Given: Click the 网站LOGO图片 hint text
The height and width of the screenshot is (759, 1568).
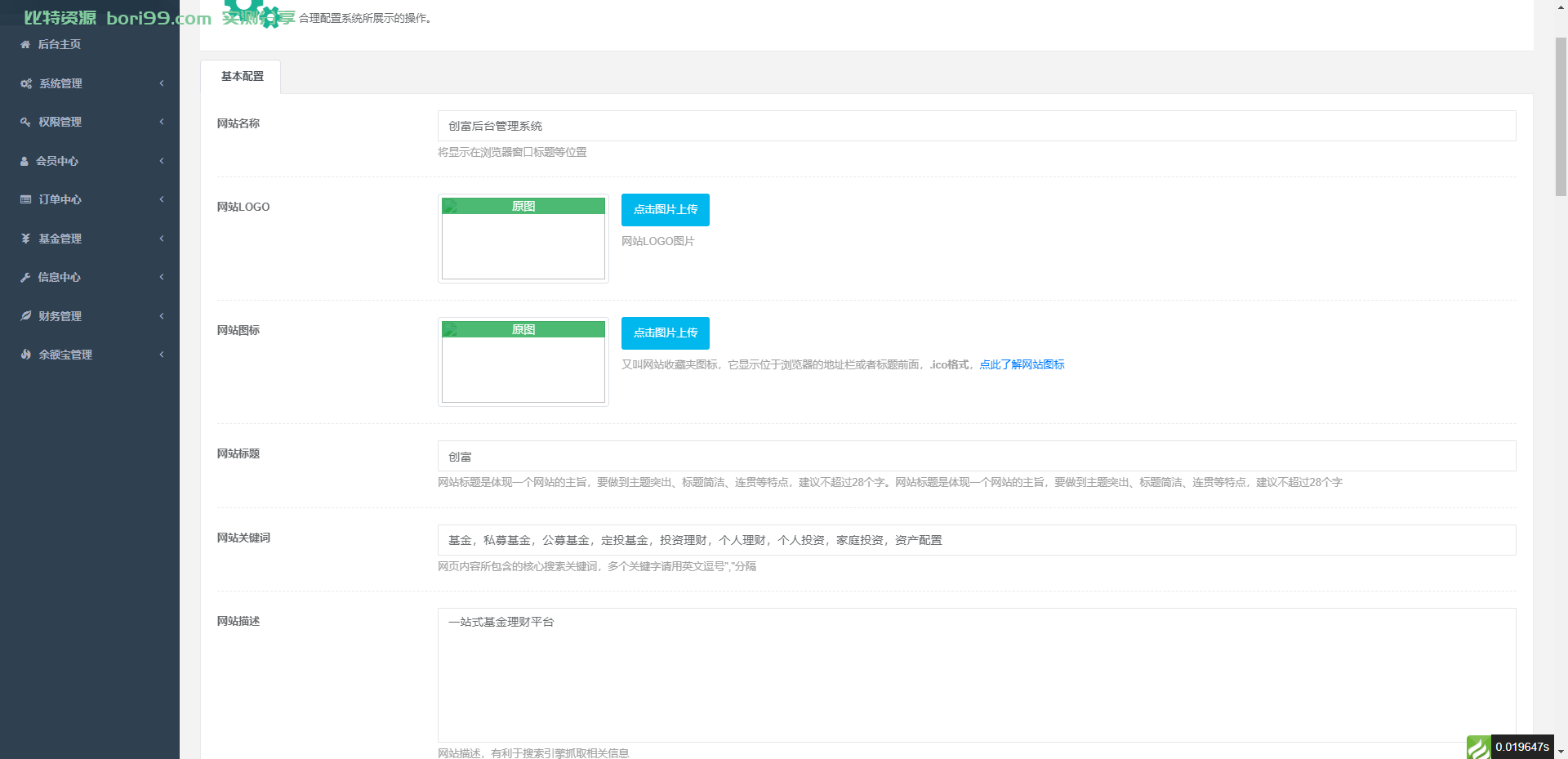Looking at the screenshot, I should [x=658, y=241].
